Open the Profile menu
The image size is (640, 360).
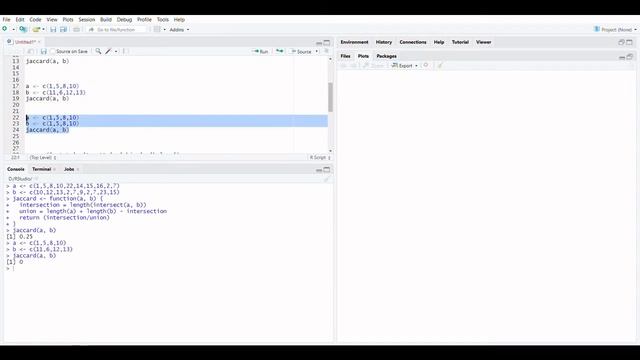coord(144,19)
